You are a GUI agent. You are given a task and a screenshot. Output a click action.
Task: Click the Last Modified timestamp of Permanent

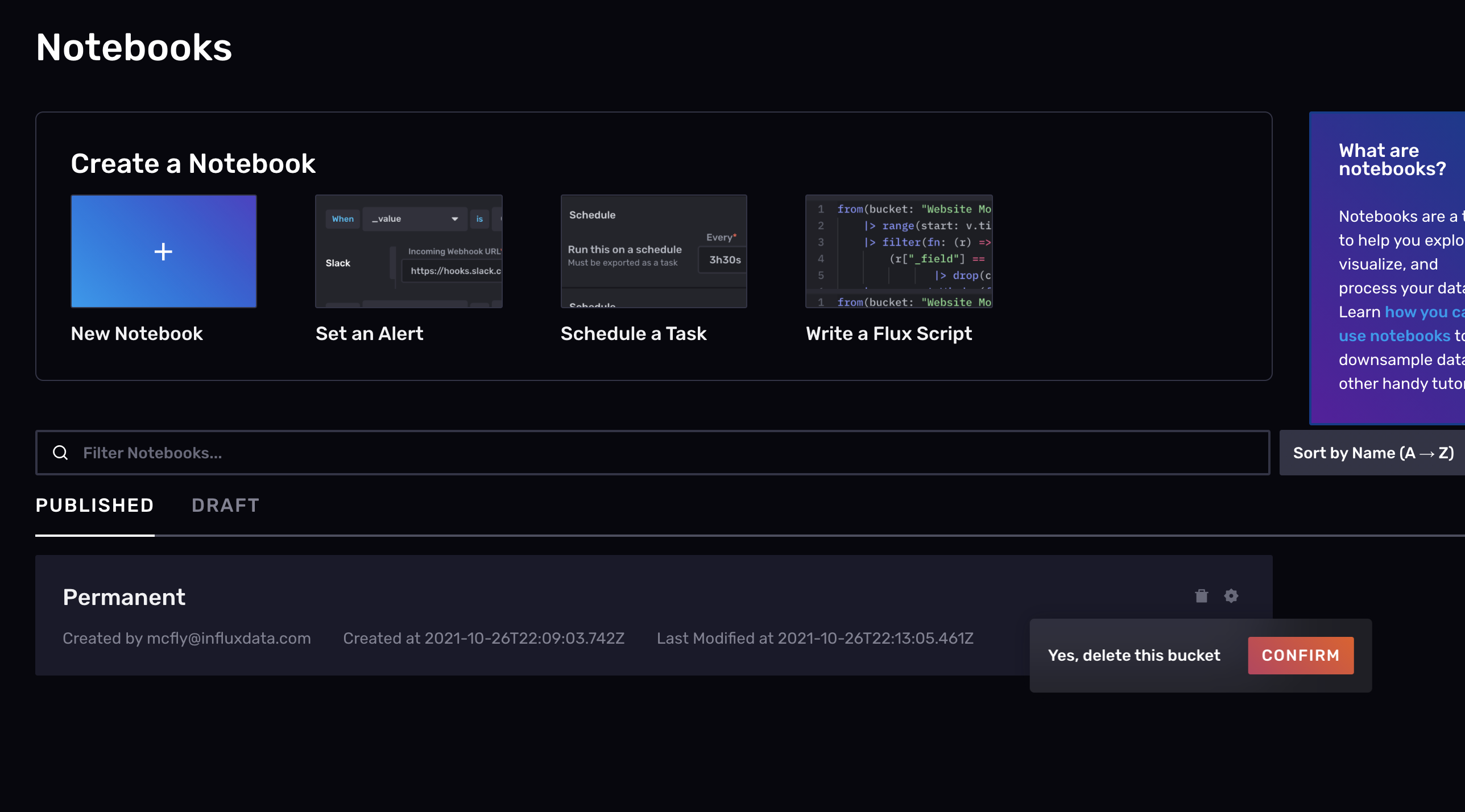click(x=815, y=638)
